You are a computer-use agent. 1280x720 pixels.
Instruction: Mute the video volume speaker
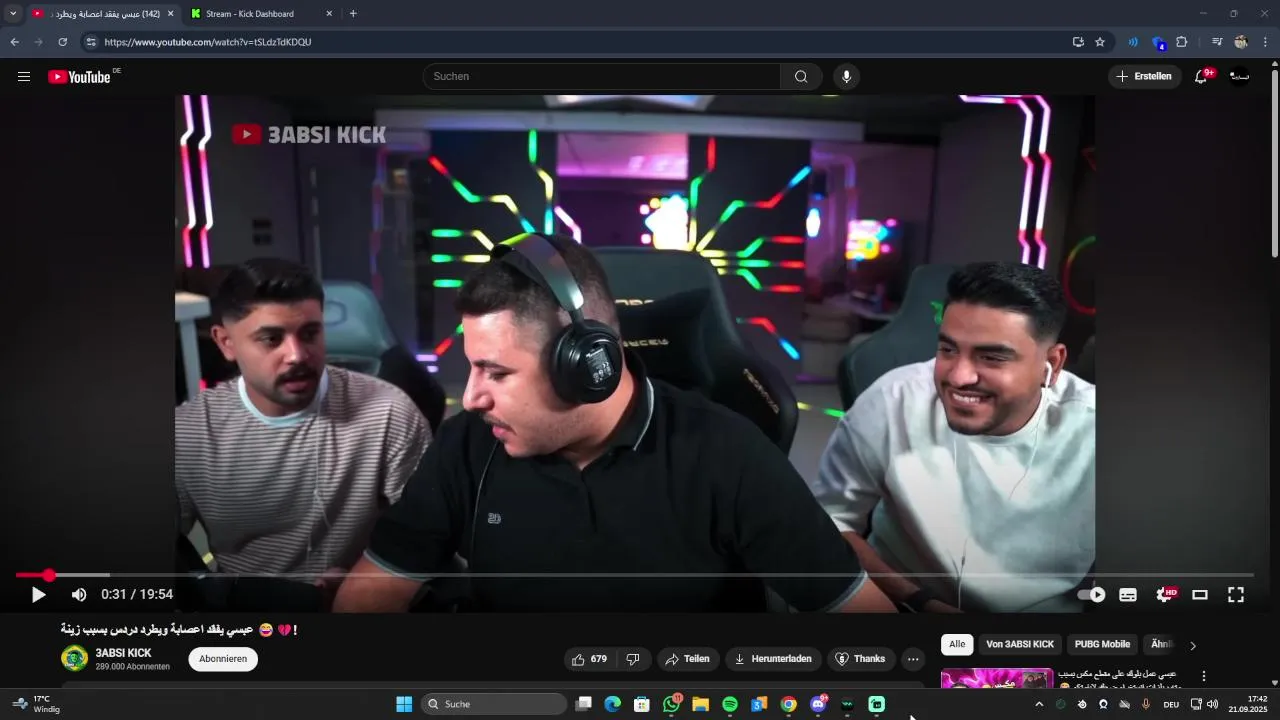coord(79,595)
